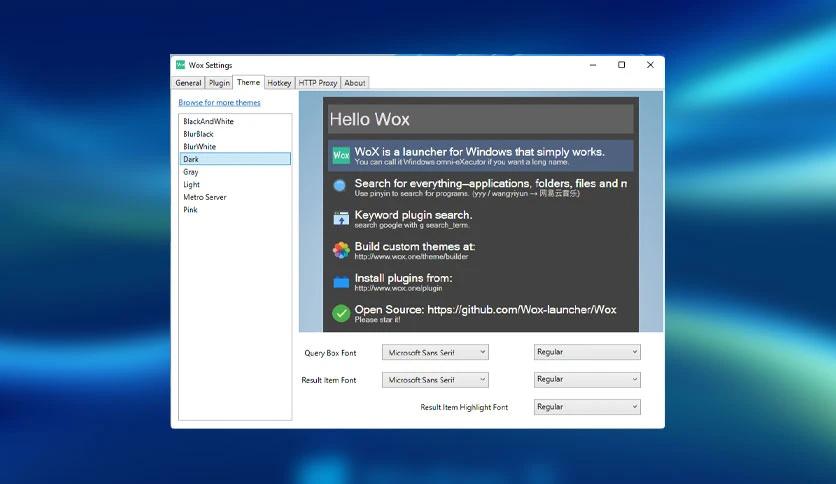Apply the Pink theme
Screen dimensions: 836x484
click(x=235, y=210)
